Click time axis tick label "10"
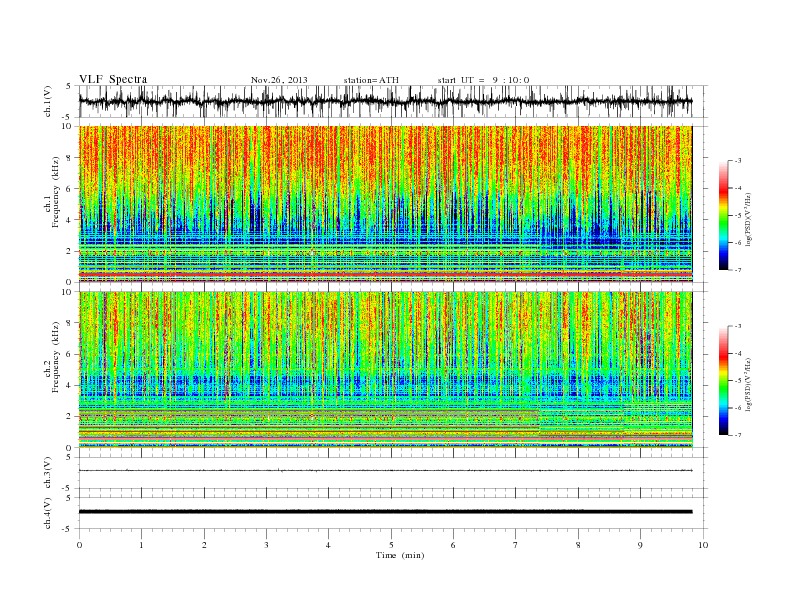Image resolution: width=792 pixels, height=612 pixels. 703,545
